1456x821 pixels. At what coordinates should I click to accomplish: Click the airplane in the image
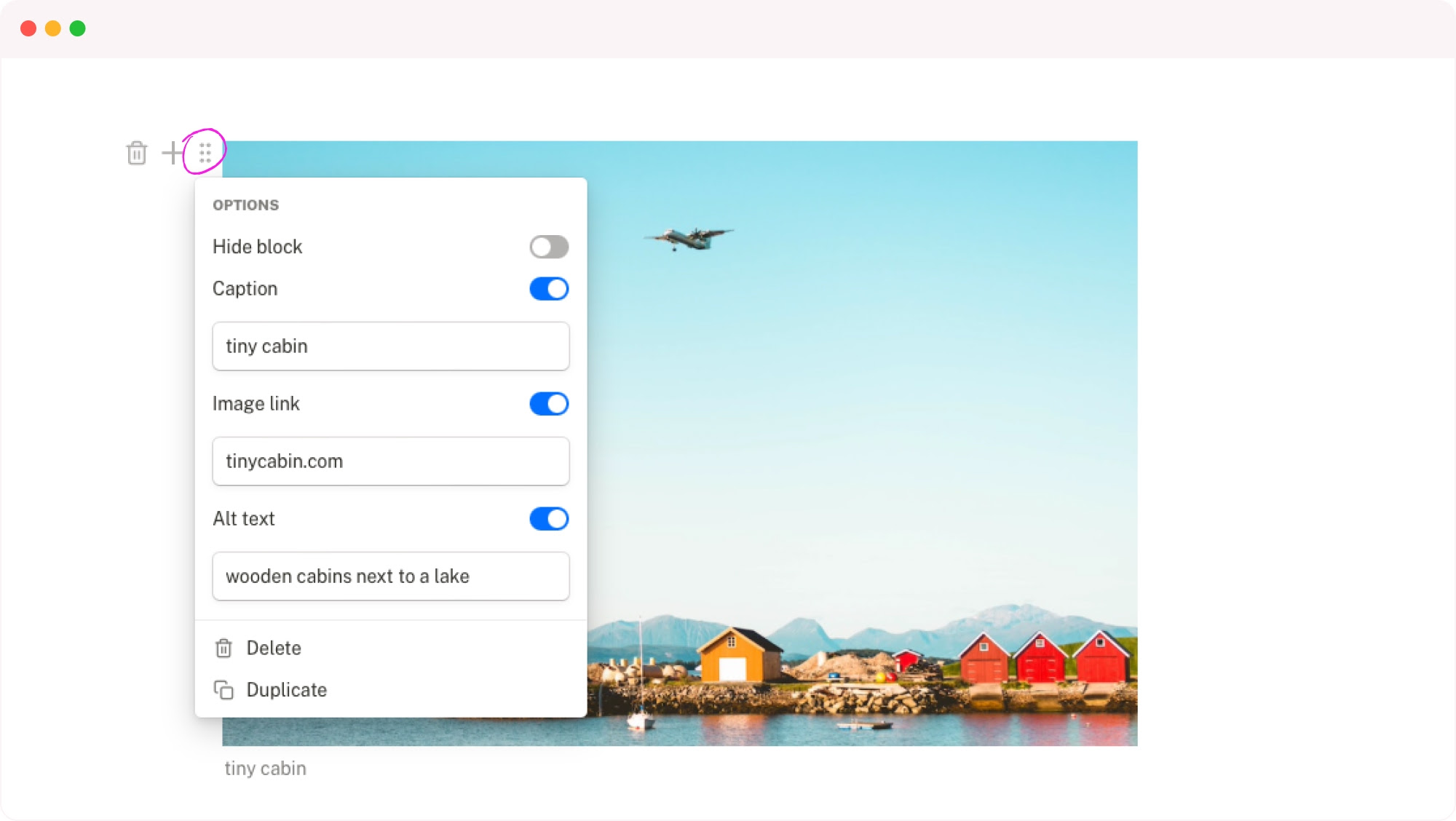coord(689,237)
